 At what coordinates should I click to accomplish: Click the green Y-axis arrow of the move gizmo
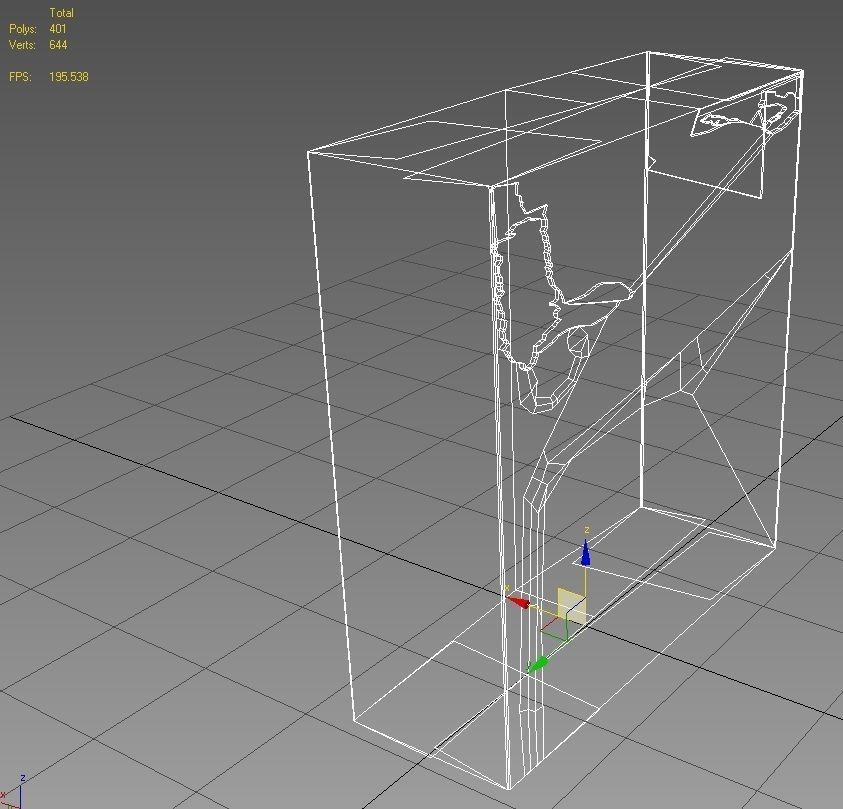[538, 664]
